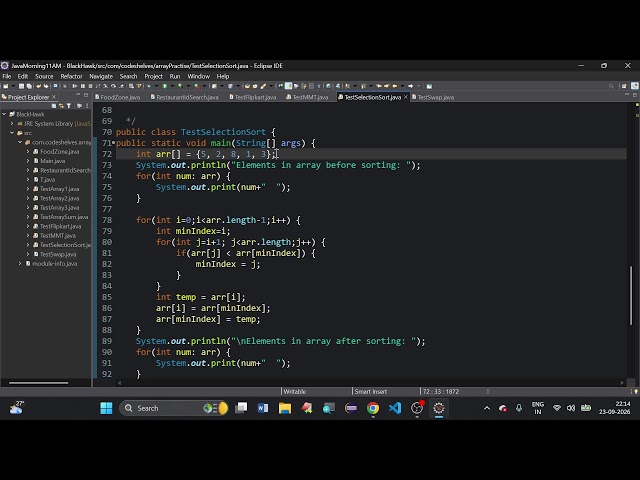
Task: Open Back history dropdown arrow
Action: click(402, 86)
